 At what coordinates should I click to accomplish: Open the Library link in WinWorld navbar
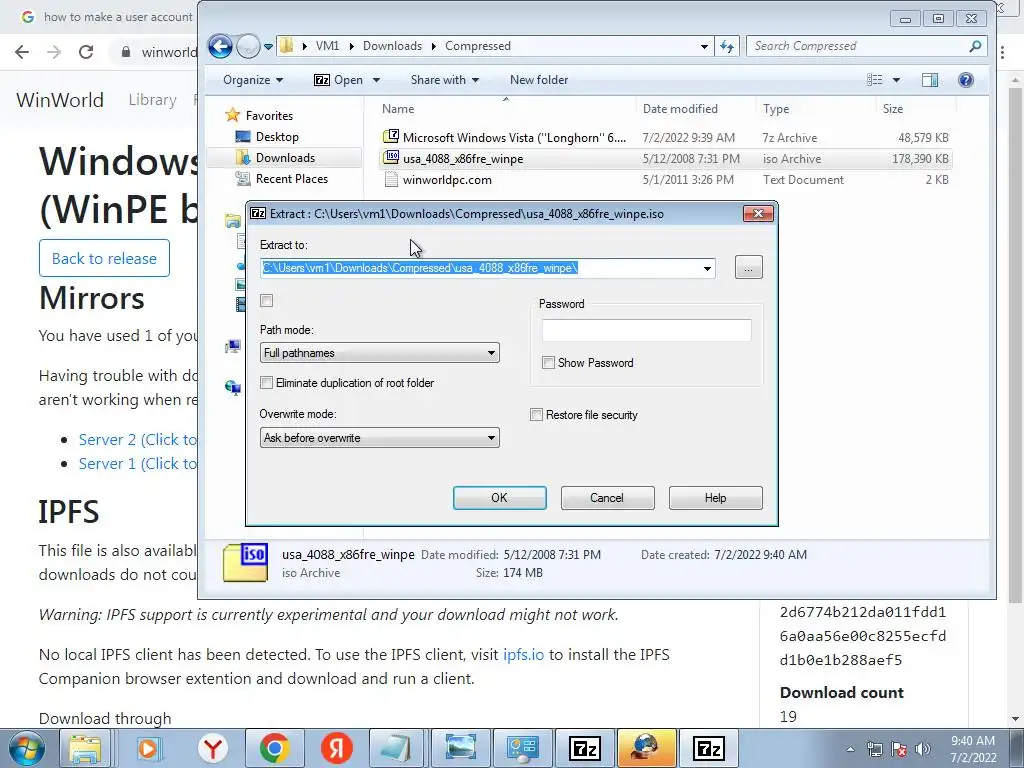point(152,100)
